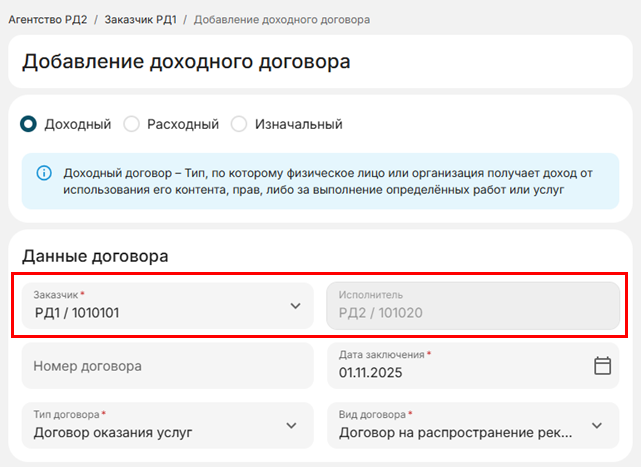
Task: Open the calendar icon in Дата заключения
Action: click(602, 366)
